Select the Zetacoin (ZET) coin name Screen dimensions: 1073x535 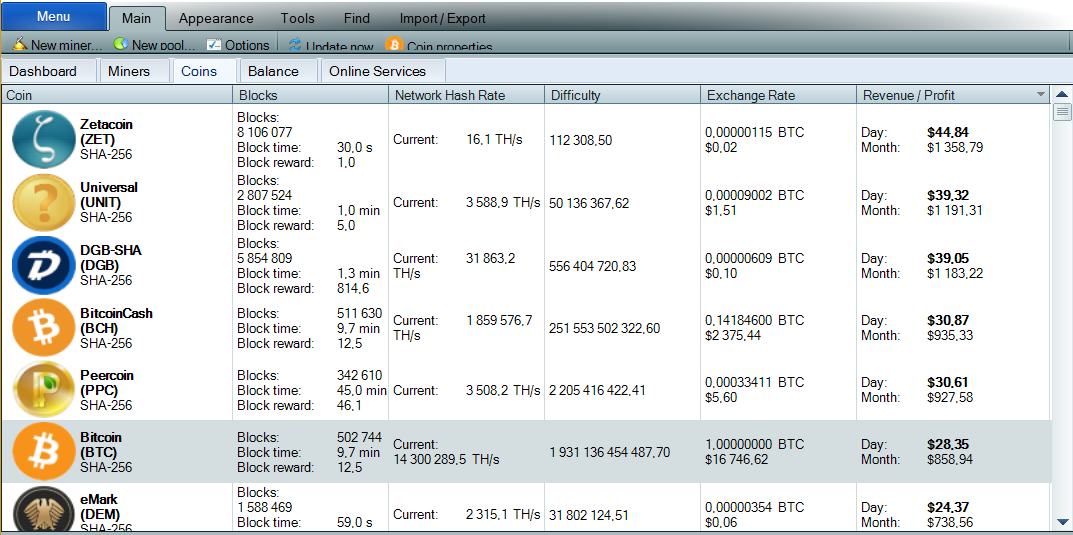pos(106,132)
